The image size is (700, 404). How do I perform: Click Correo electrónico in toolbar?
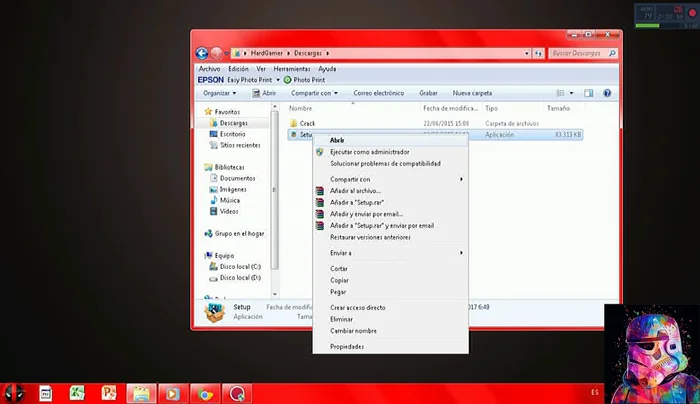pos(379,93)
